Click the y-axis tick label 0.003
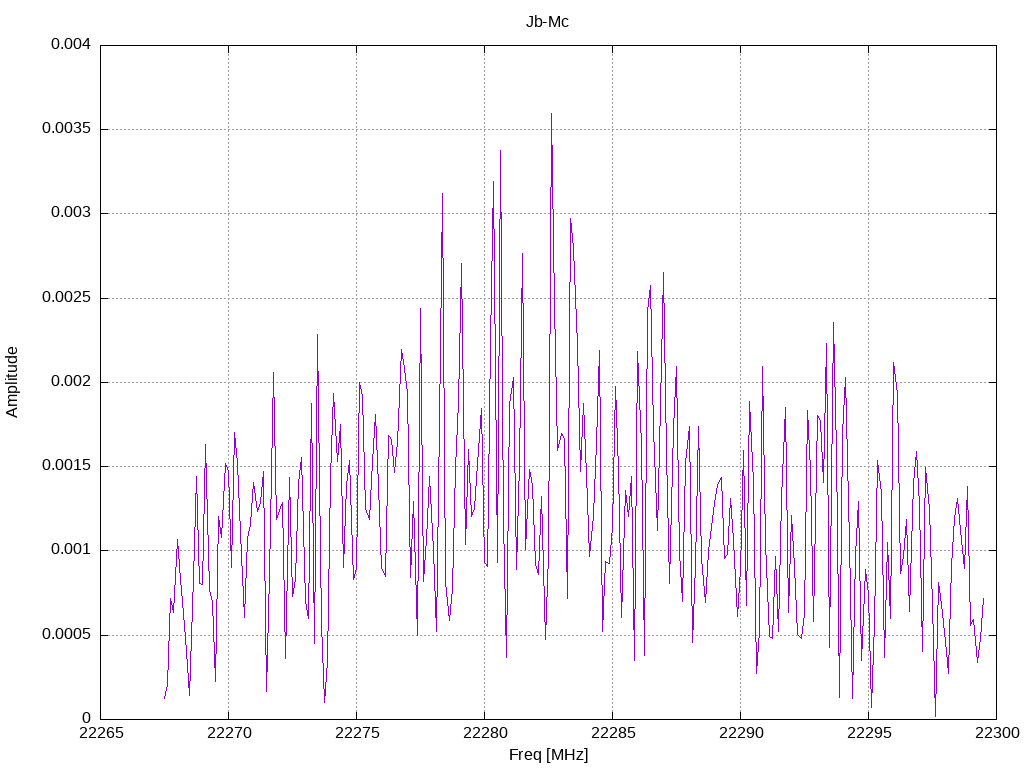1024x768 pixels. pos(71,212)
